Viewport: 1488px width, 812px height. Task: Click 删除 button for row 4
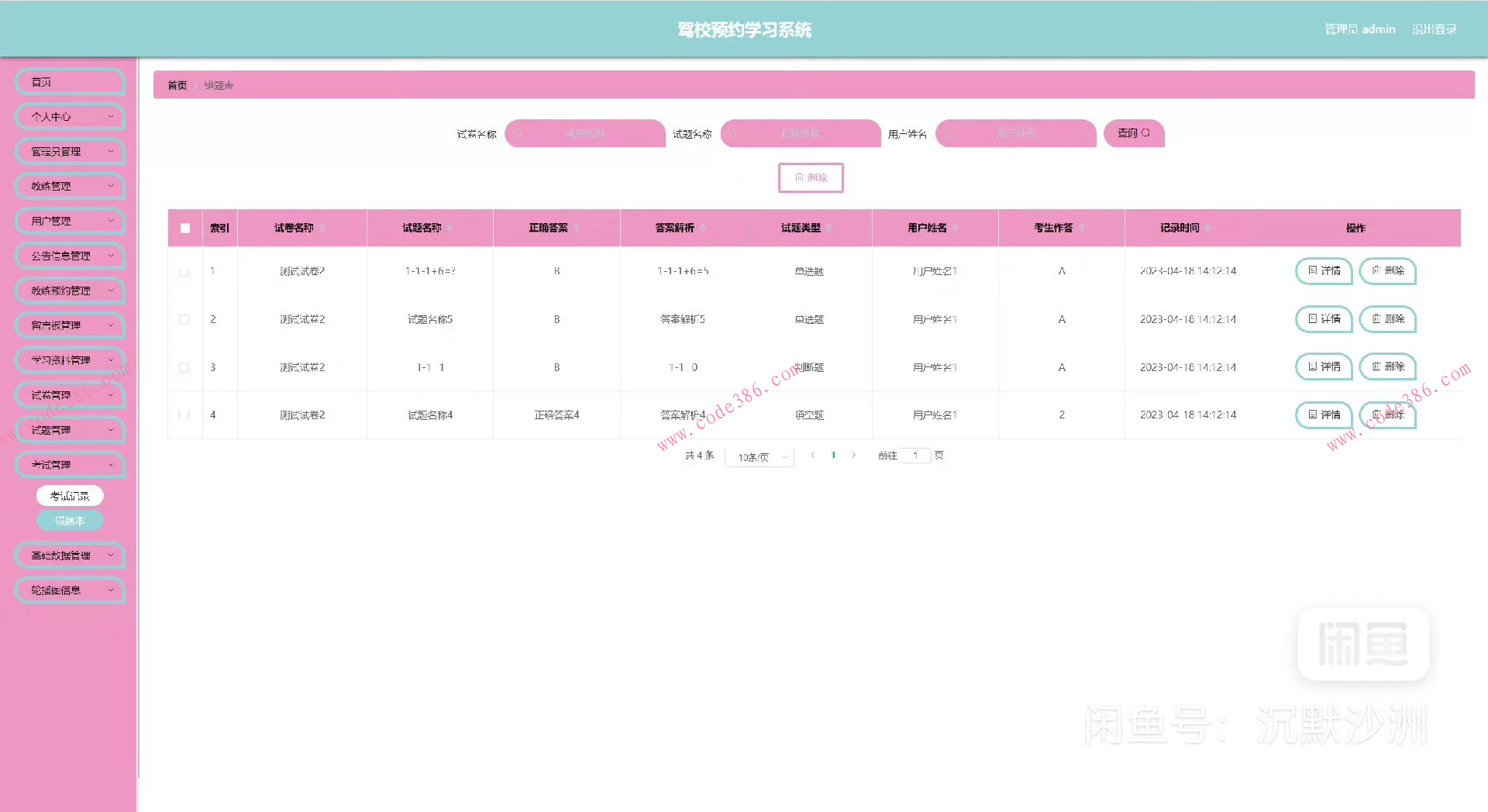click(x=1388, y=415)
